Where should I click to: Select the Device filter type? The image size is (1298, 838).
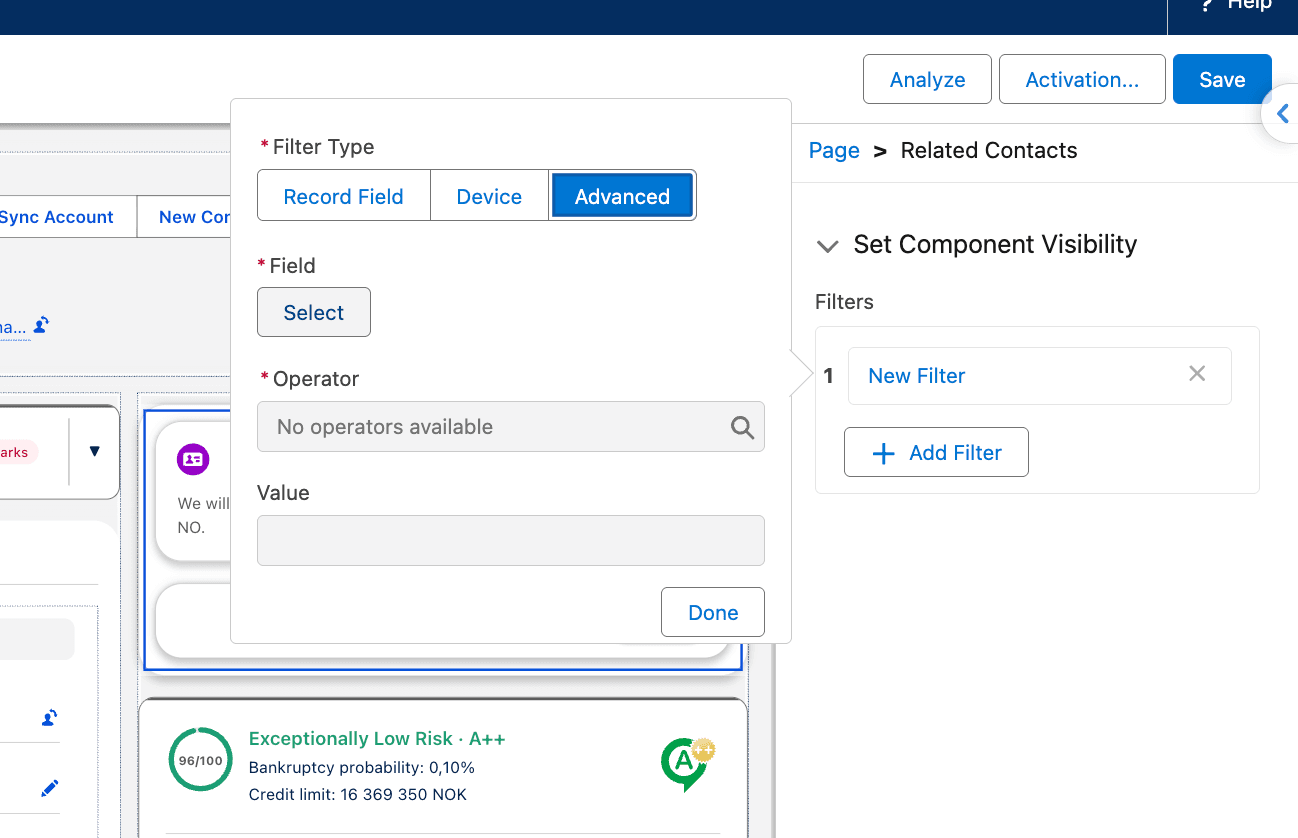[x=489, y=196]
